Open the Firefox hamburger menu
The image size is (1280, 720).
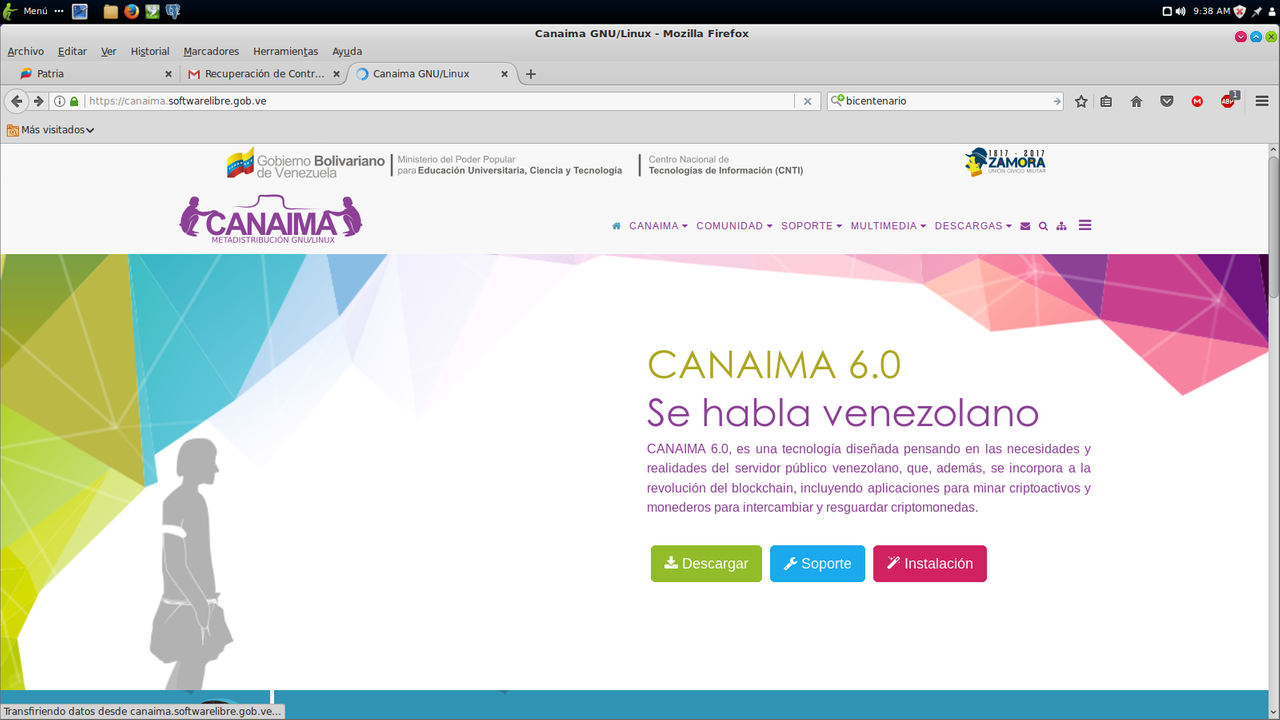pos(1262,101)
